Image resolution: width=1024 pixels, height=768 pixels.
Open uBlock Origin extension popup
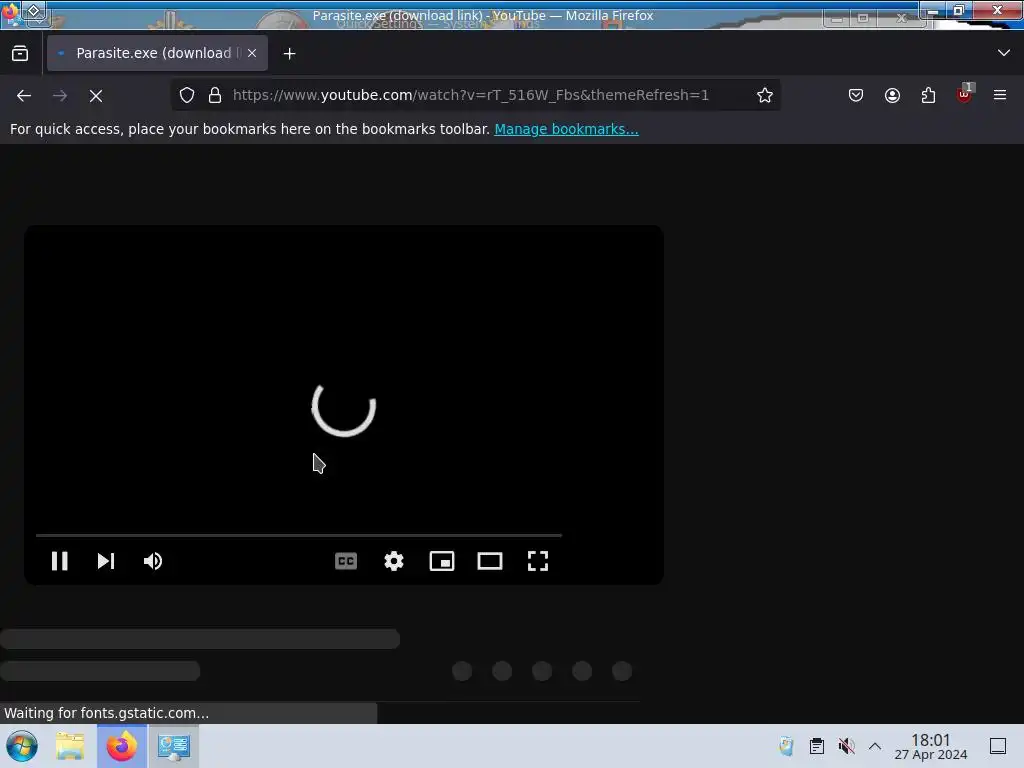pyautogui.click(x=964, y=95)
